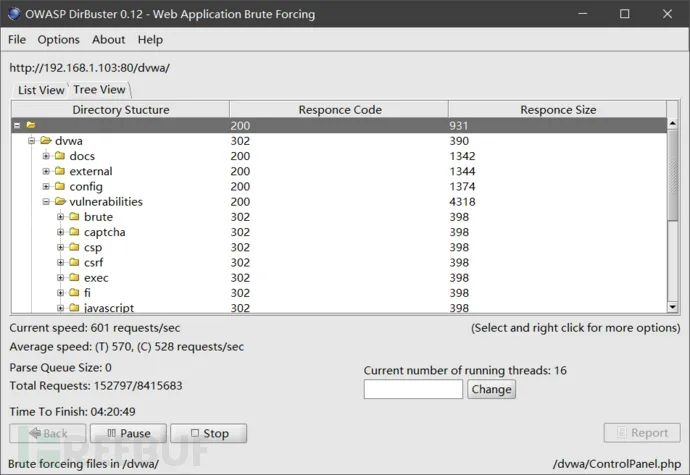Collapse the root tree node

[17, 125]
